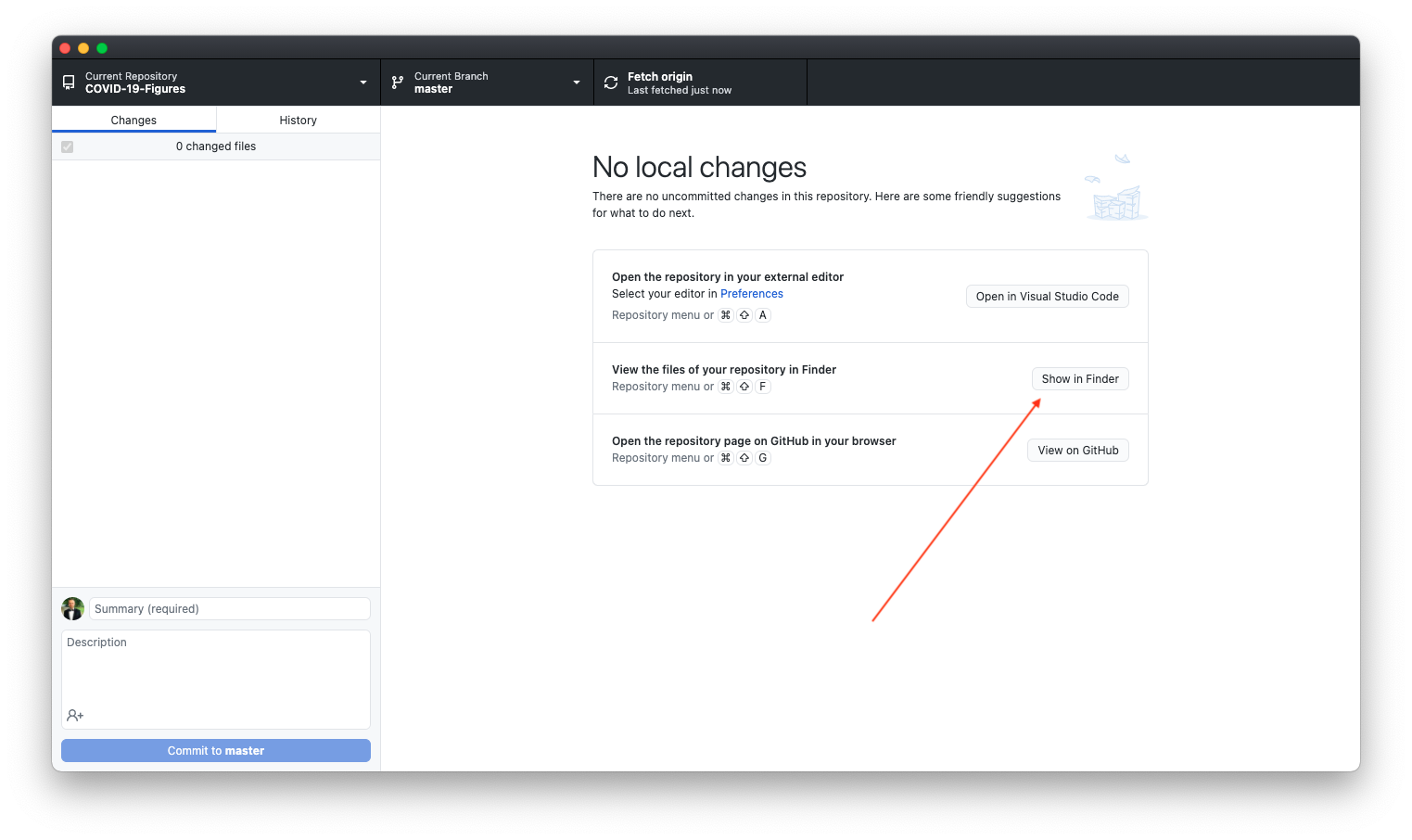Click the git branch icon
The image size is (1412, 840).
398,83
